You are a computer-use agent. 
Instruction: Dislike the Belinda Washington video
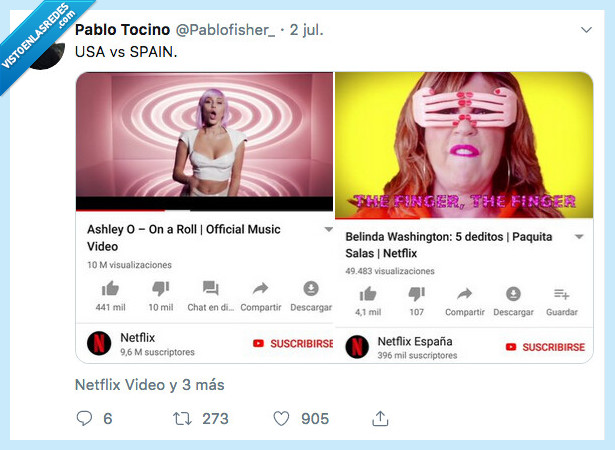415,294
